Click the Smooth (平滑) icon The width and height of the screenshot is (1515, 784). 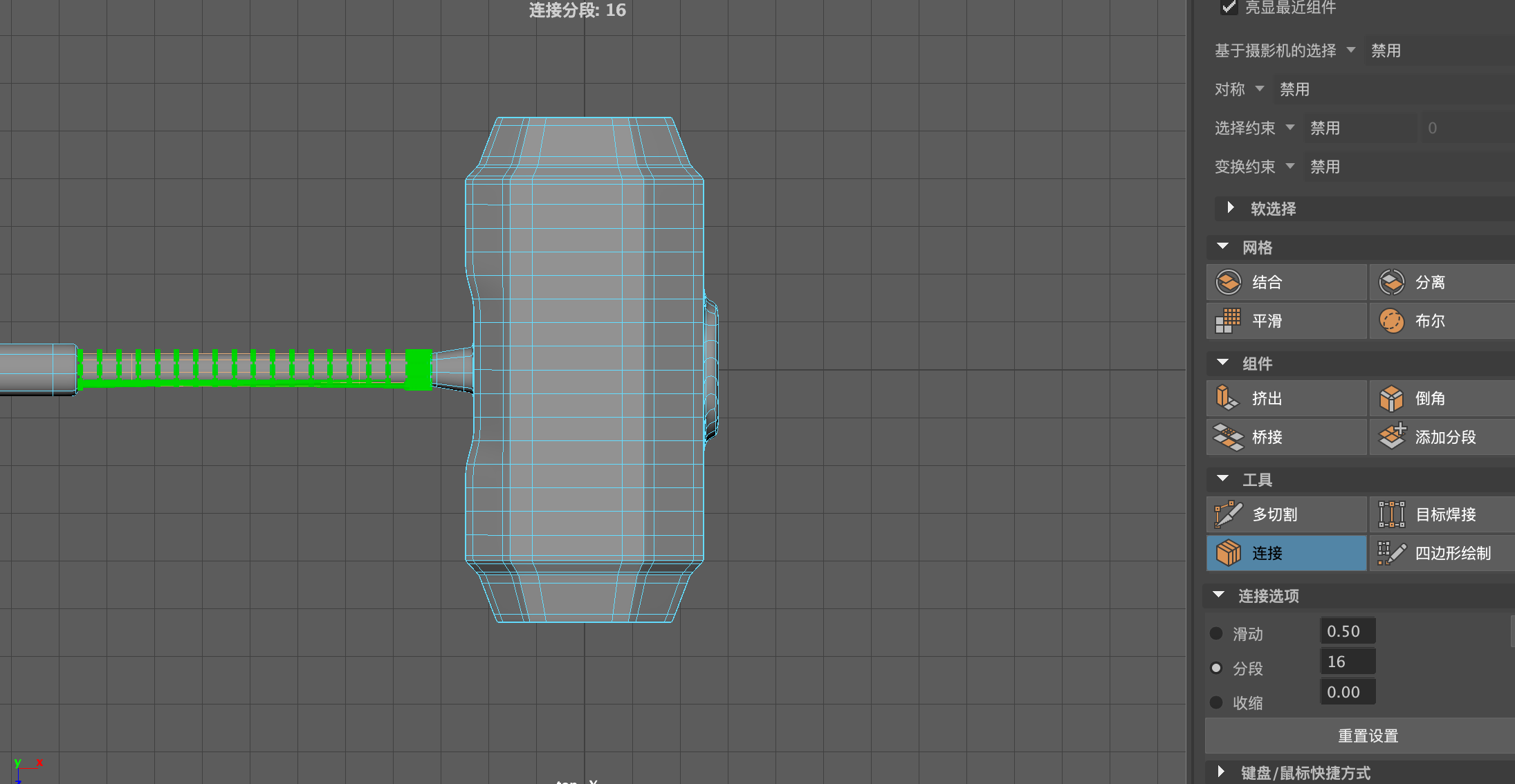(x=1229, y=321)
